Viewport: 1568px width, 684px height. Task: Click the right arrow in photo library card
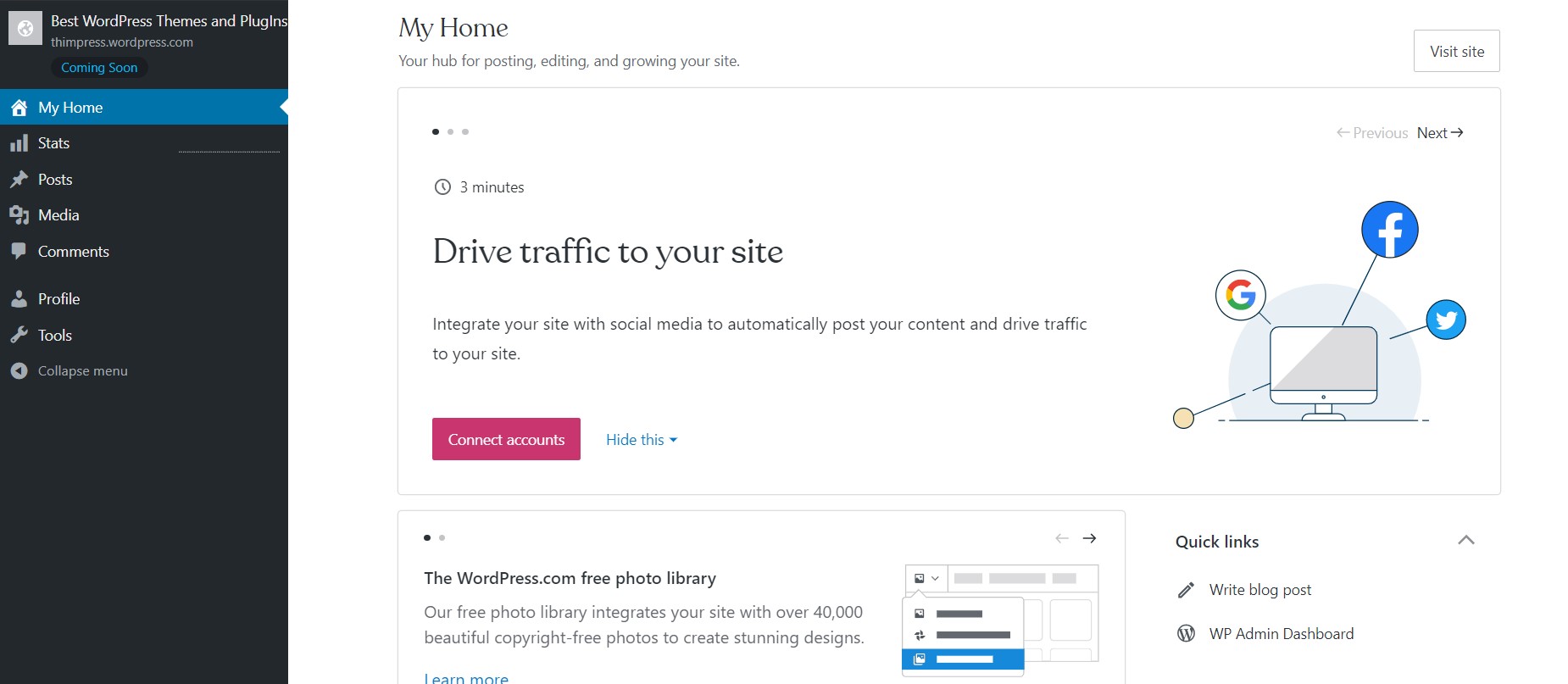tap(1089, 538)
